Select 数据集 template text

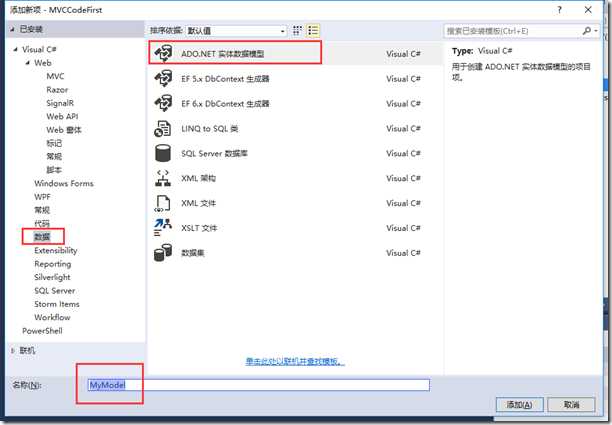coord(193,253)
